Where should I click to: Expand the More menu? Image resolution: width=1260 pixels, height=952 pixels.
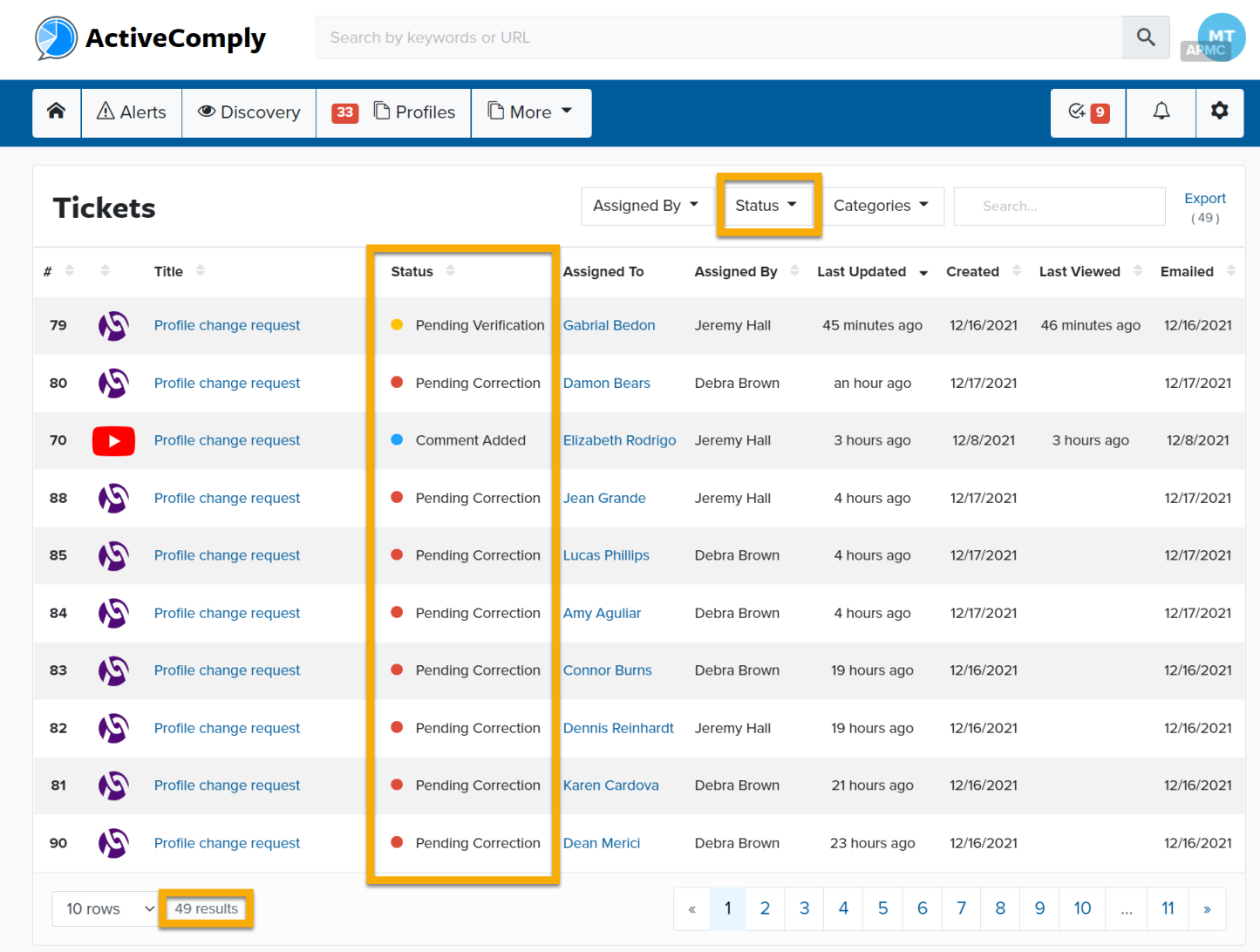(531, 112)
